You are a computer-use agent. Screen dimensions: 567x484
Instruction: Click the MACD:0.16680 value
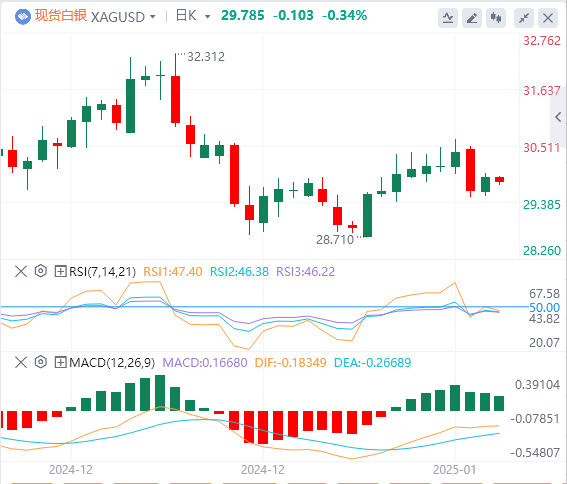coord(205,362)
